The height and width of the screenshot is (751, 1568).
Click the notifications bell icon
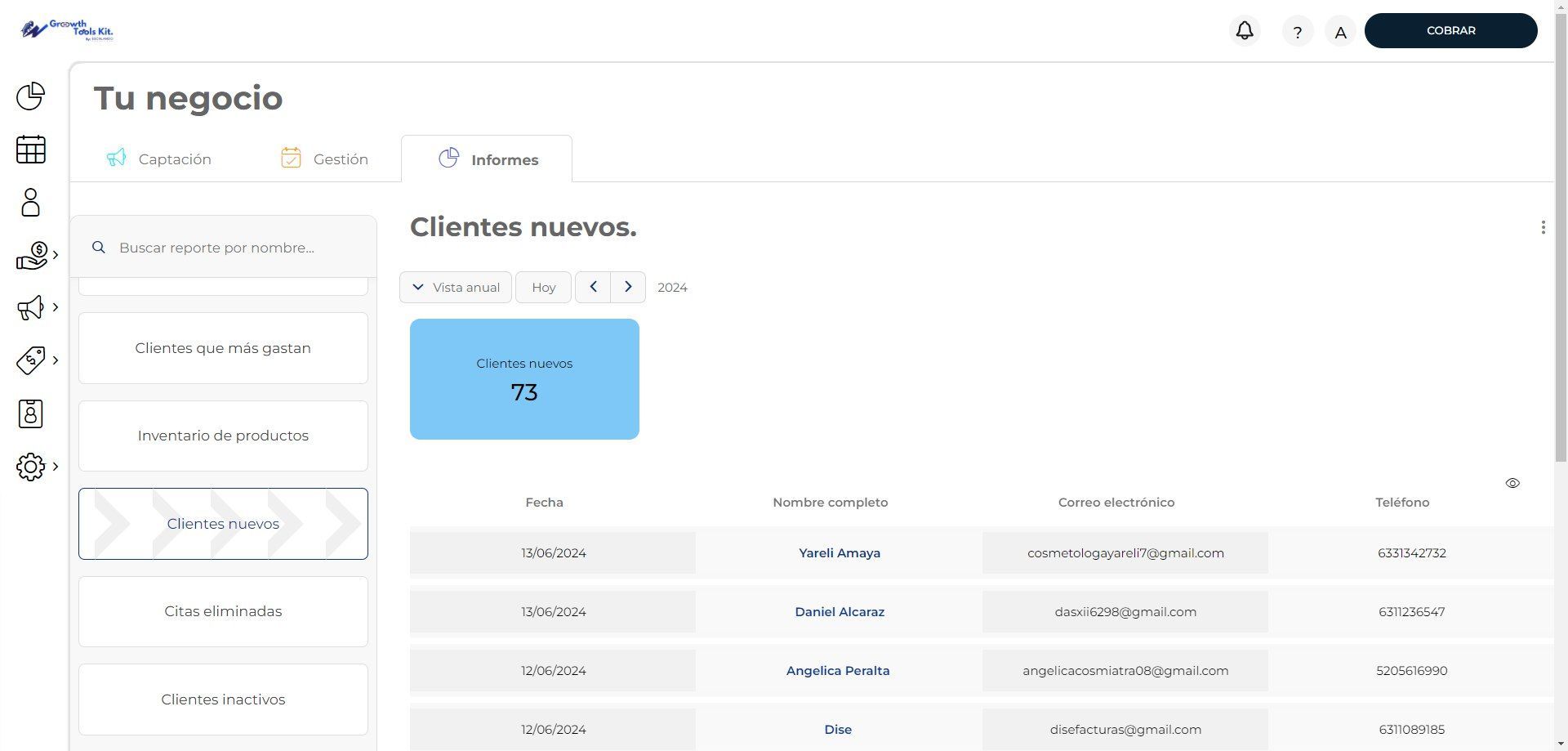(x=1244, y=30)
